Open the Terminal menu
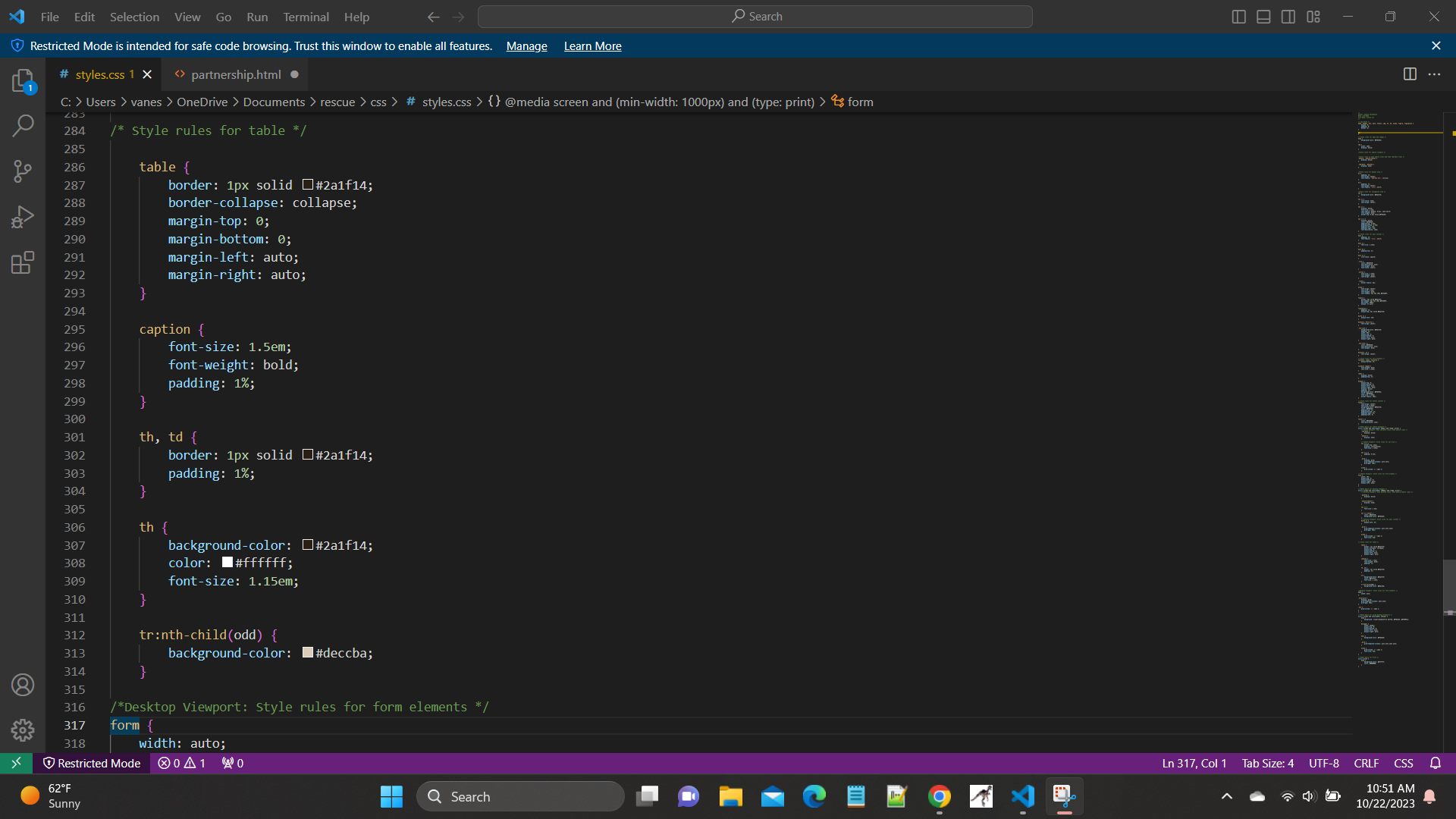The height and width of the screenshot is (819, 1456). (306, 17)
